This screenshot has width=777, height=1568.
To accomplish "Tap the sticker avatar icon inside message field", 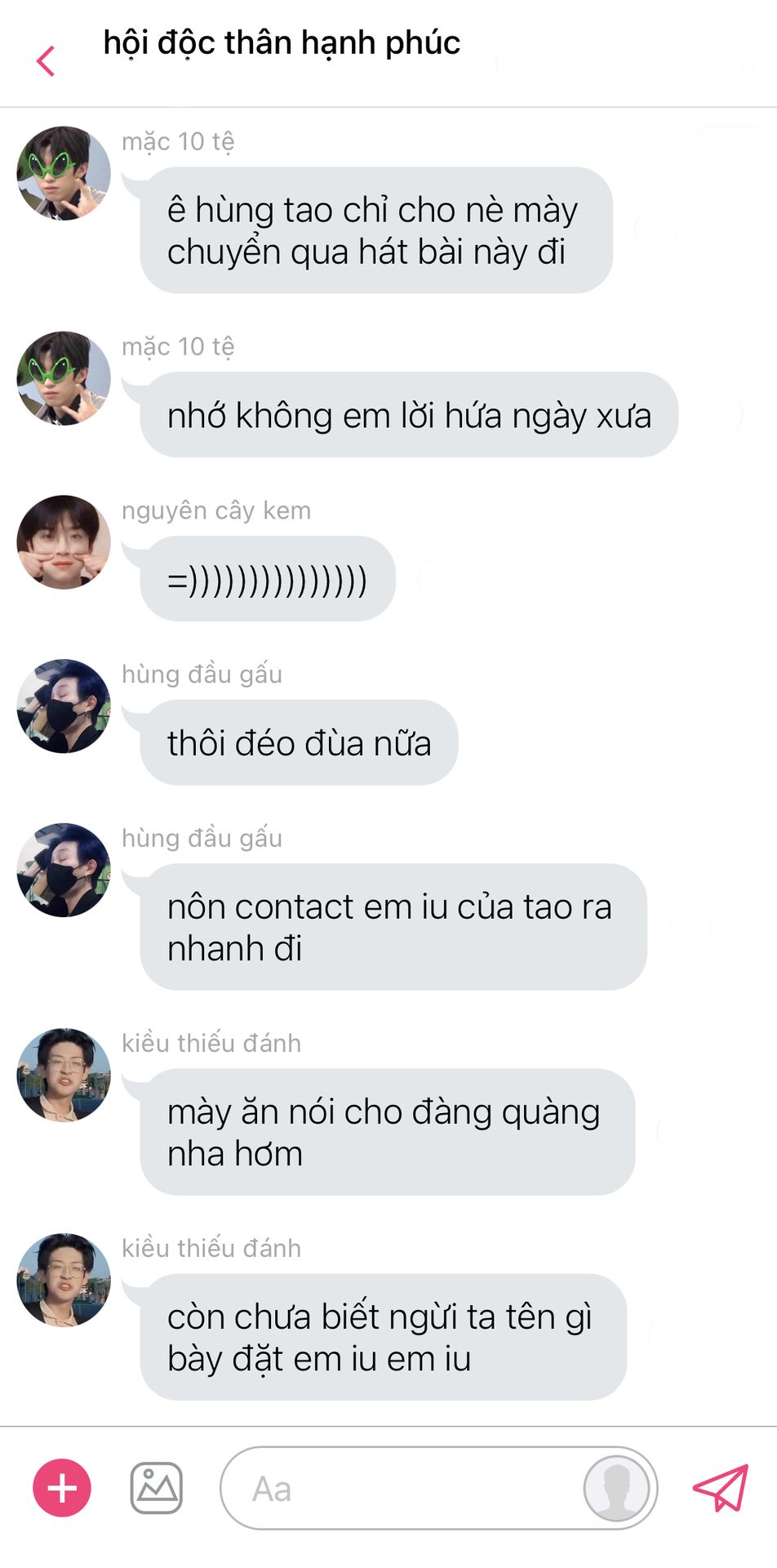I will (616, 1488).
